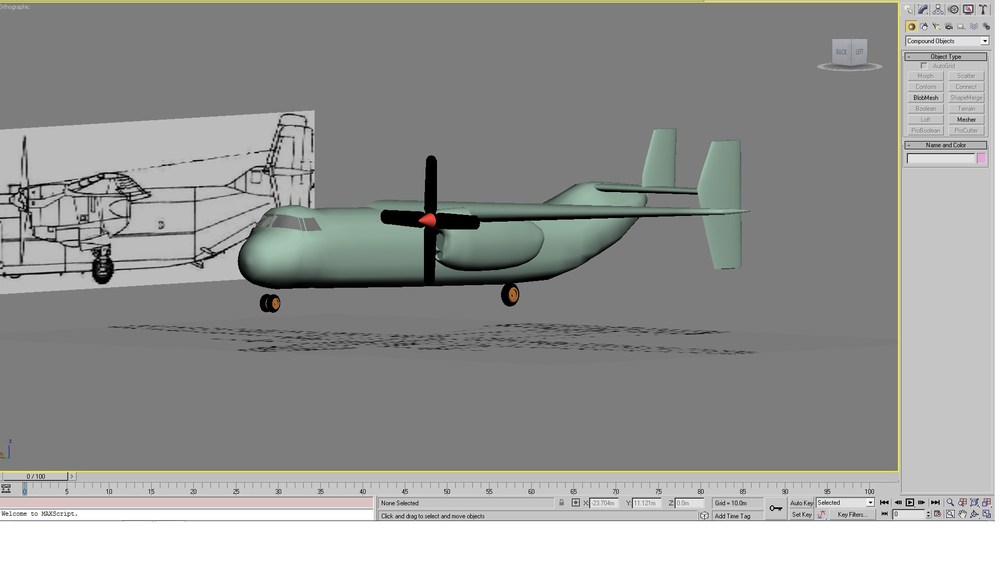Viewport: 1000px width, 562px height.
Task: Select the Zoom All tool
Action: 962,503
